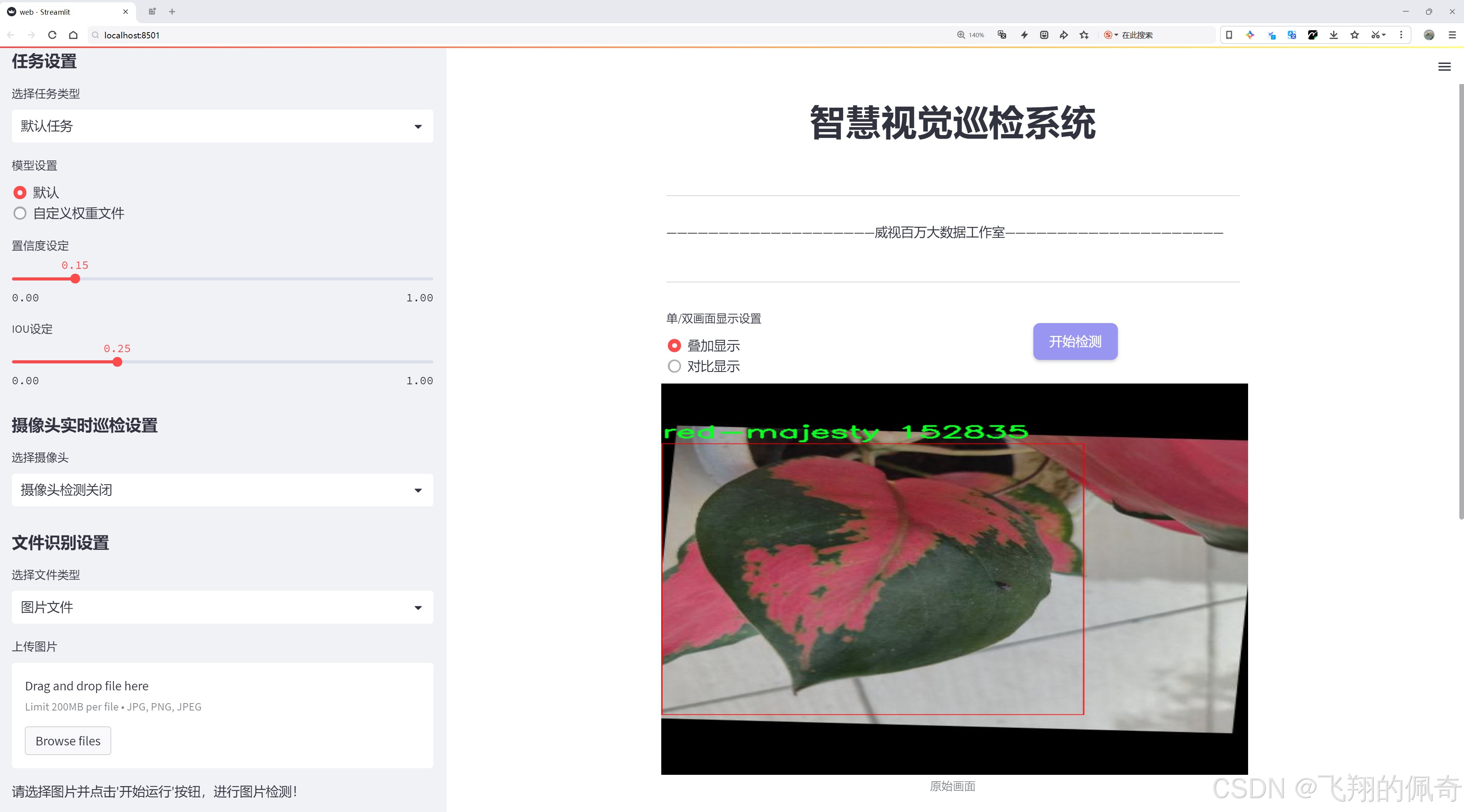Open the browser downloads panel

[x=1334, y=34]
